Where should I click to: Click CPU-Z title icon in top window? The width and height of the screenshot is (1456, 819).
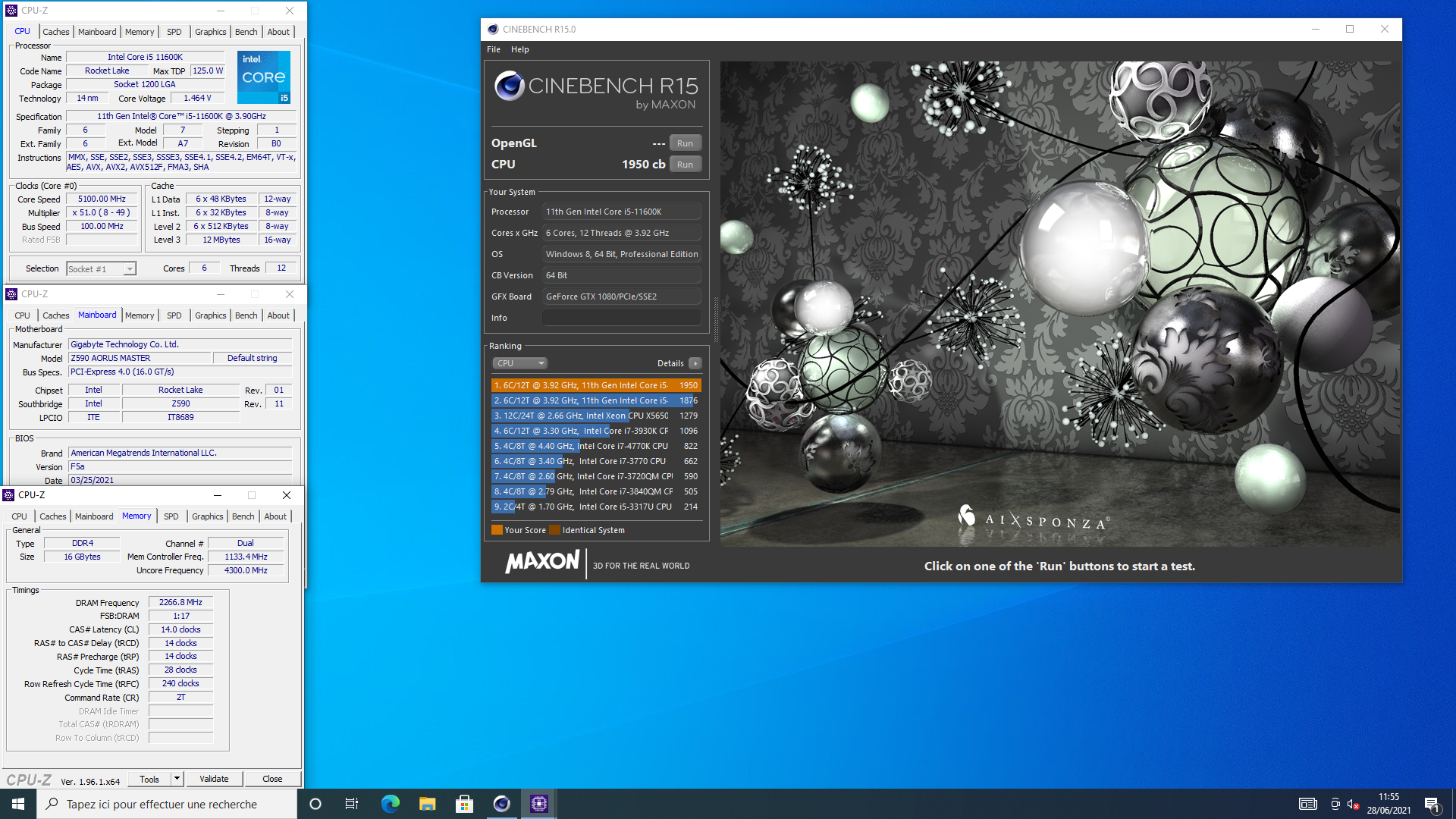click(11, 11)
